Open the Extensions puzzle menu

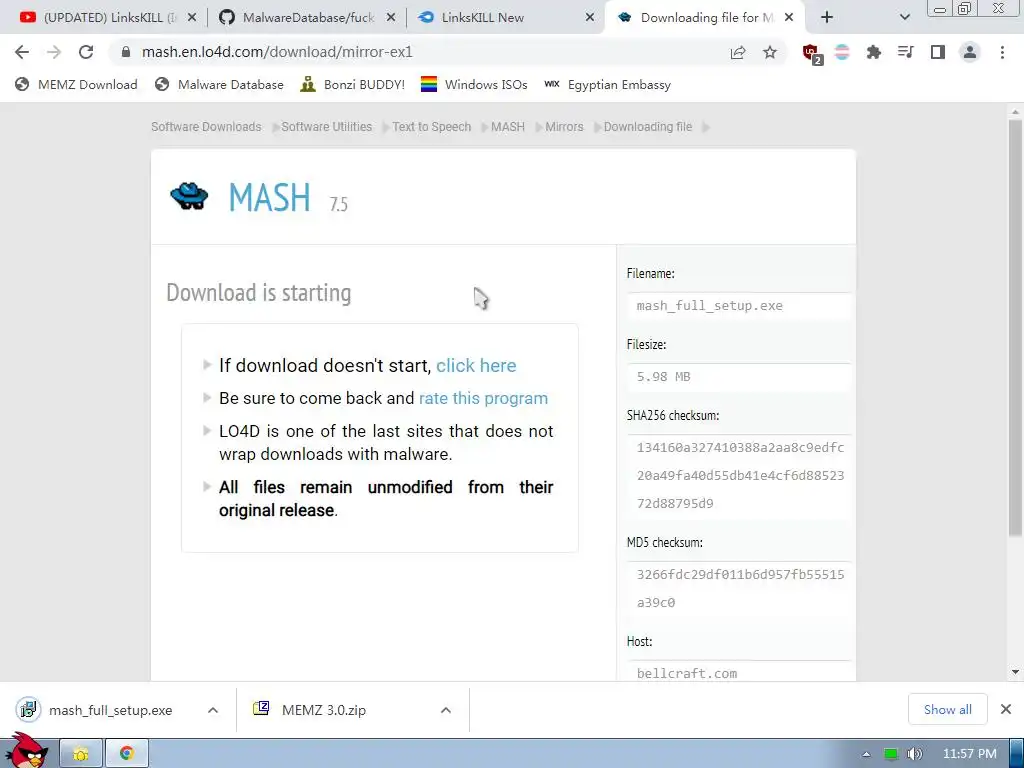873,52
